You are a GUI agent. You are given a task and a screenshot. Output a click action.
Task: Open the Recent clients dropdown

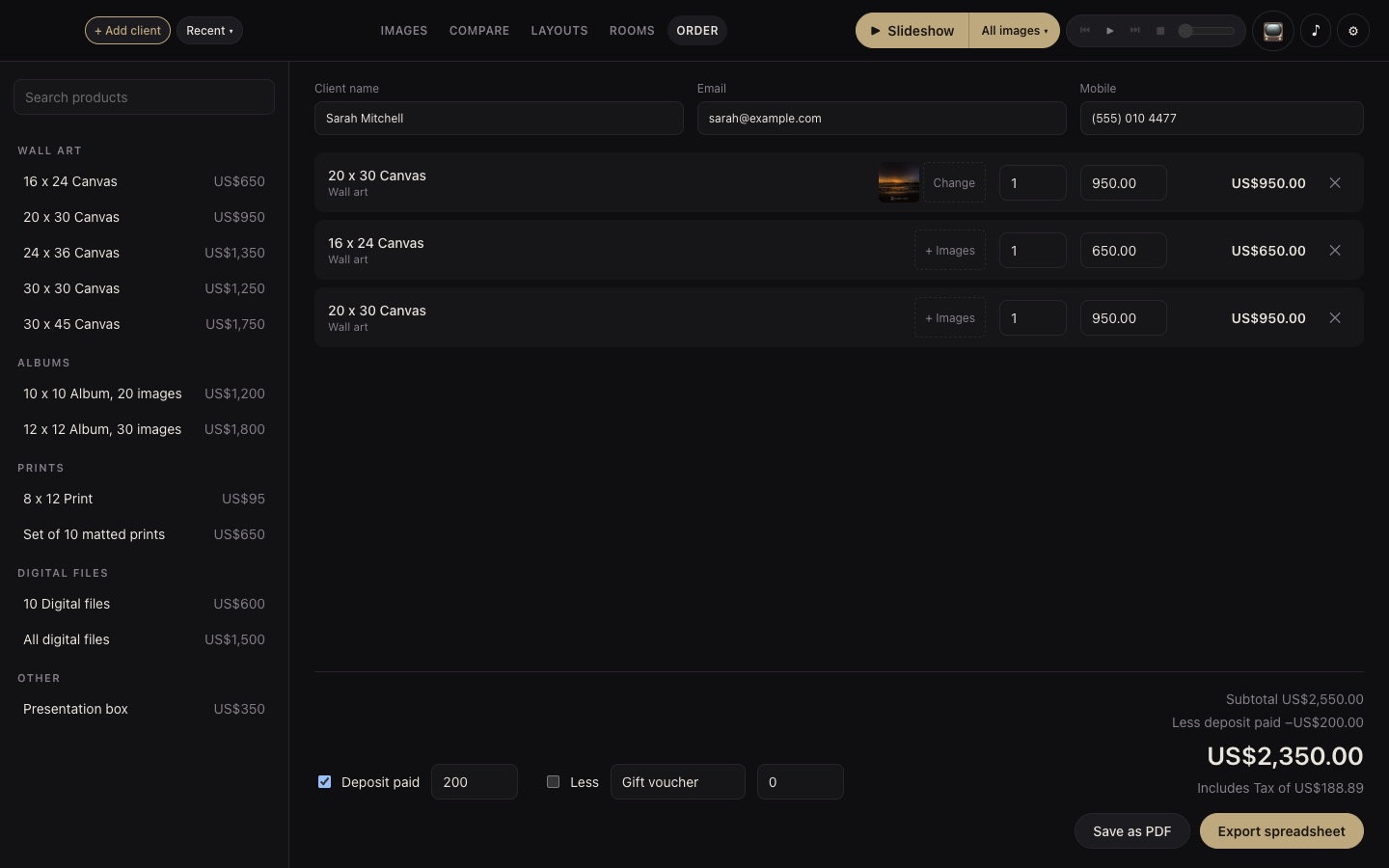(x=209, y=31)
